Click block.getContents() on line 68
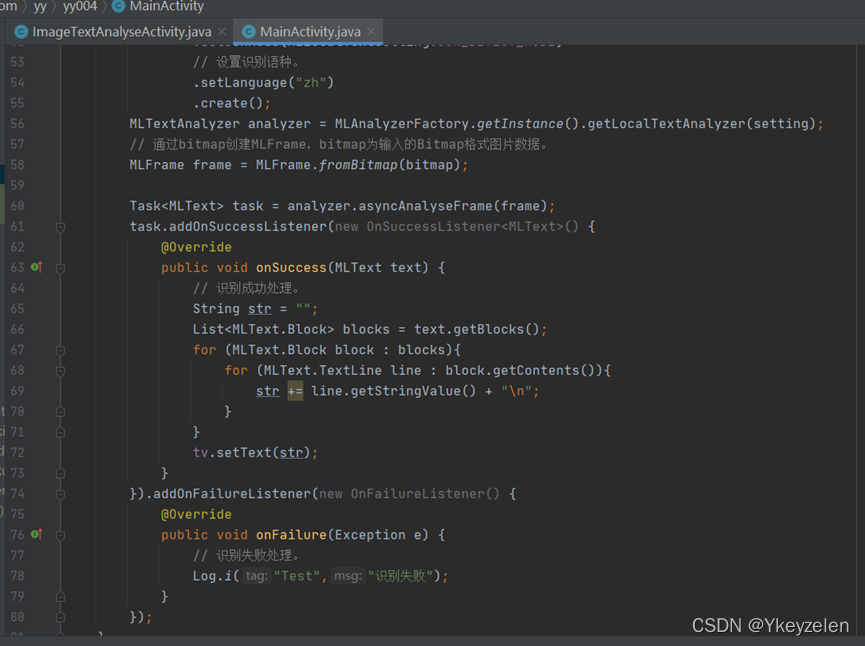The width and height of the screenshot is (865, 646). tap(520, 370)
